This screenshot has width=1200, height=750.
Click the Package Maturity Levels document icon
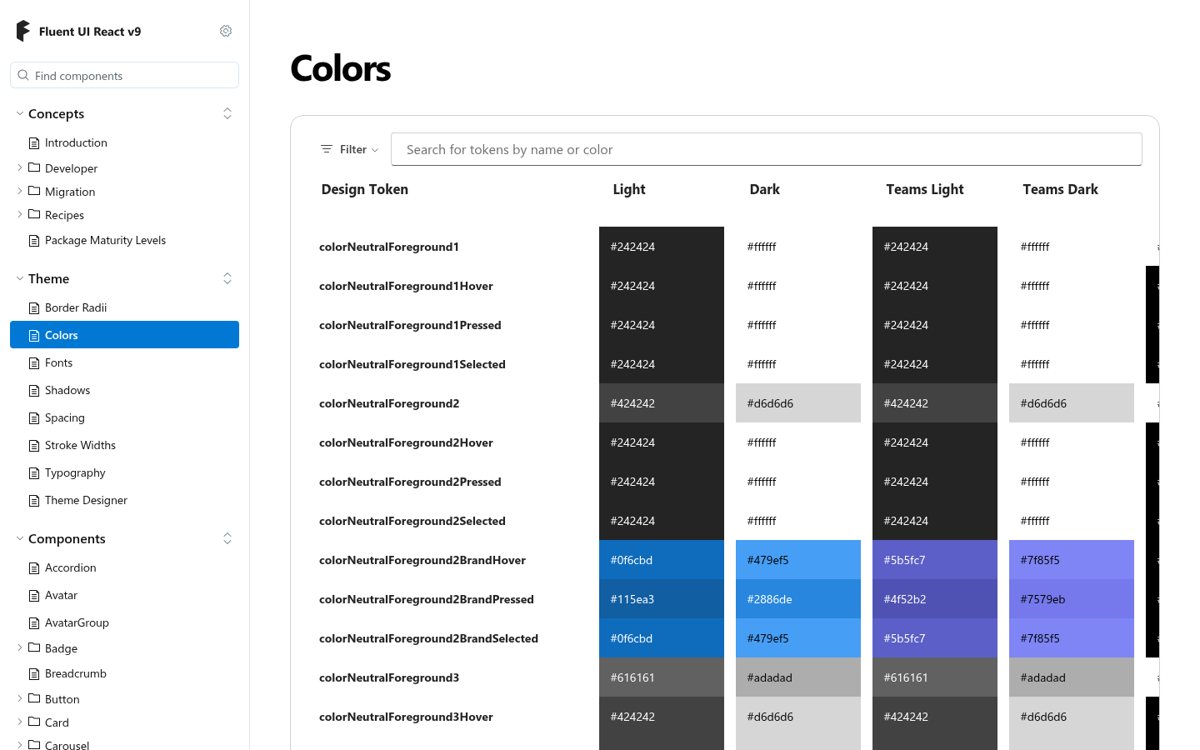pos(34,240)
